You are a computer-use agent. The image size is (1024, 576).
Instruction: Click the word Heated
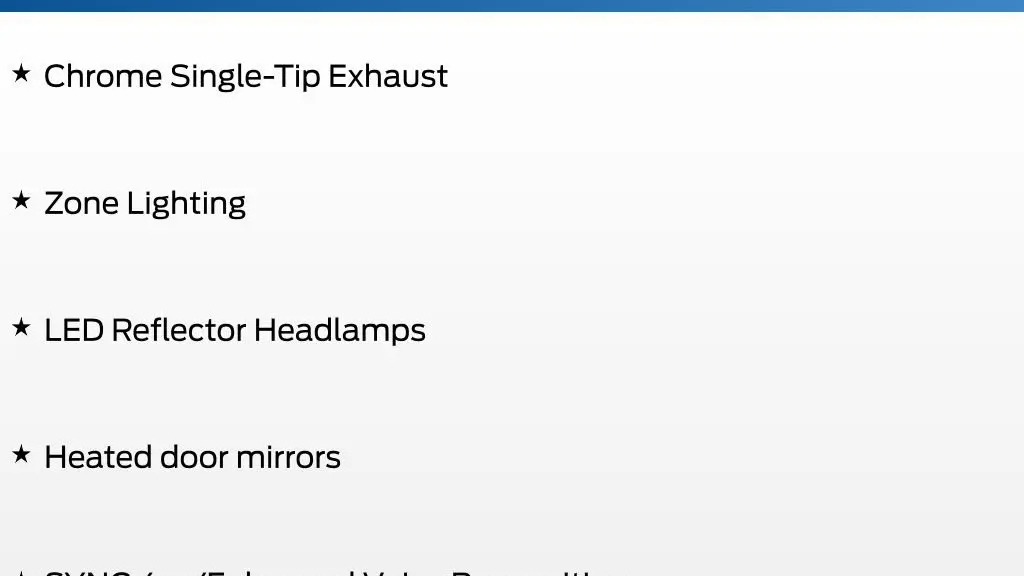[x=99, y=457]
